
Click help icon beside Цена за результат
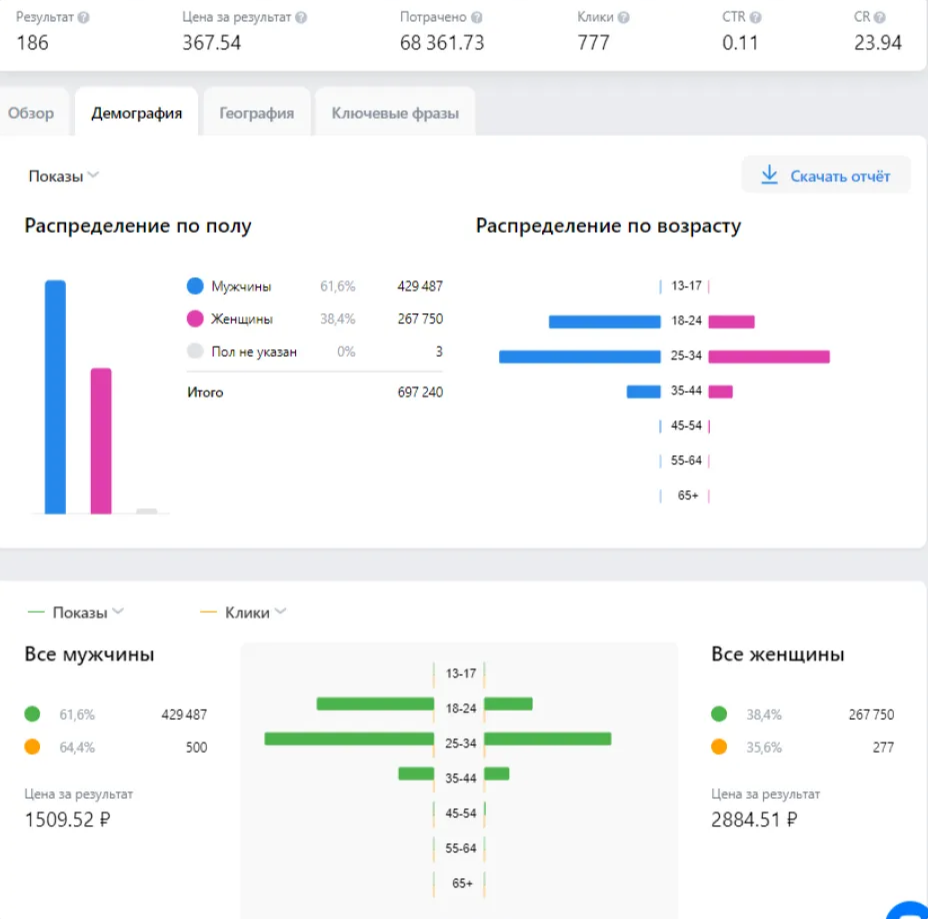pos(301,18)
